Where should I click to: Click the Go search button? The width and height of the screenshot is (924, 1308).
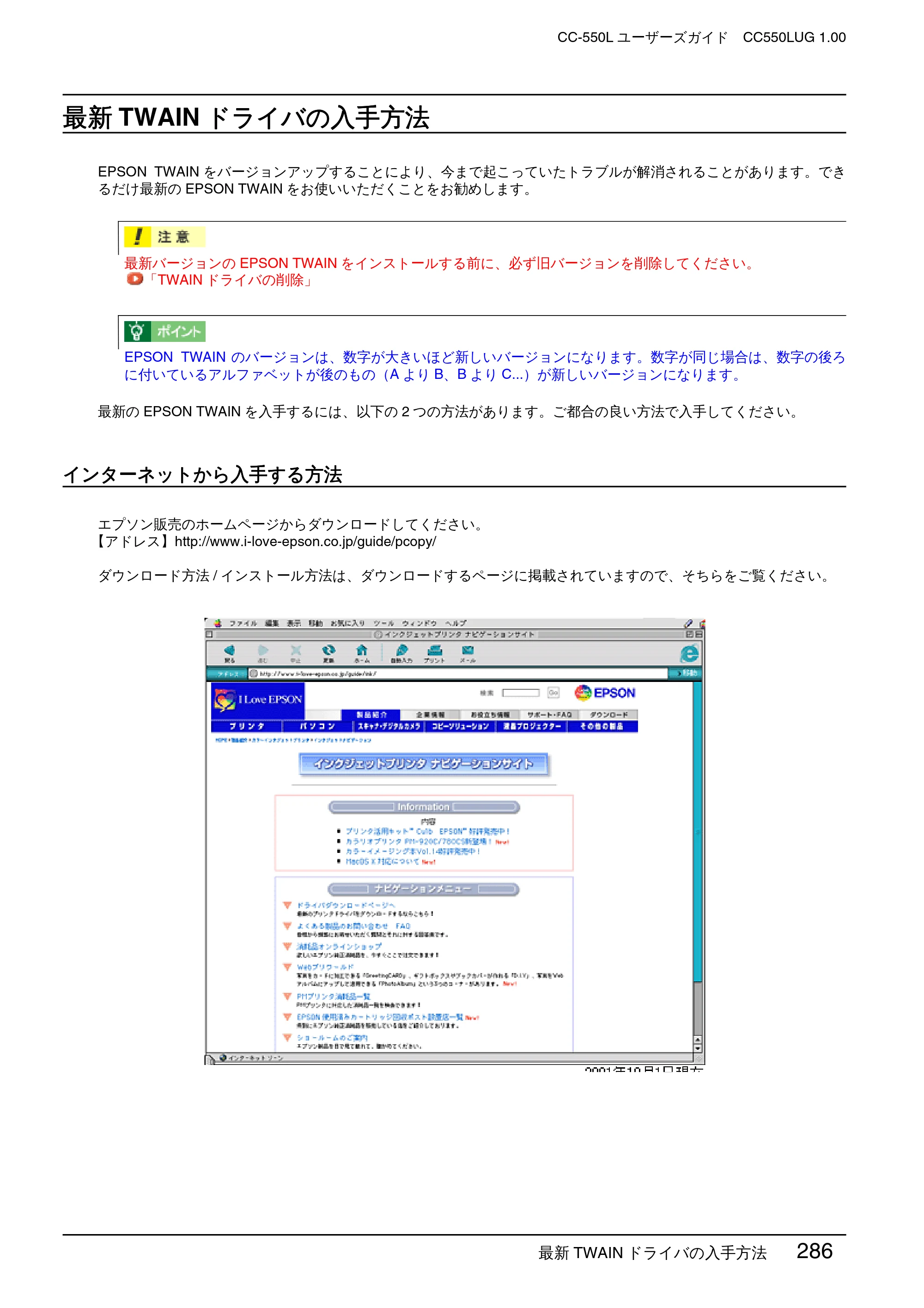click(x=553, y=693)
